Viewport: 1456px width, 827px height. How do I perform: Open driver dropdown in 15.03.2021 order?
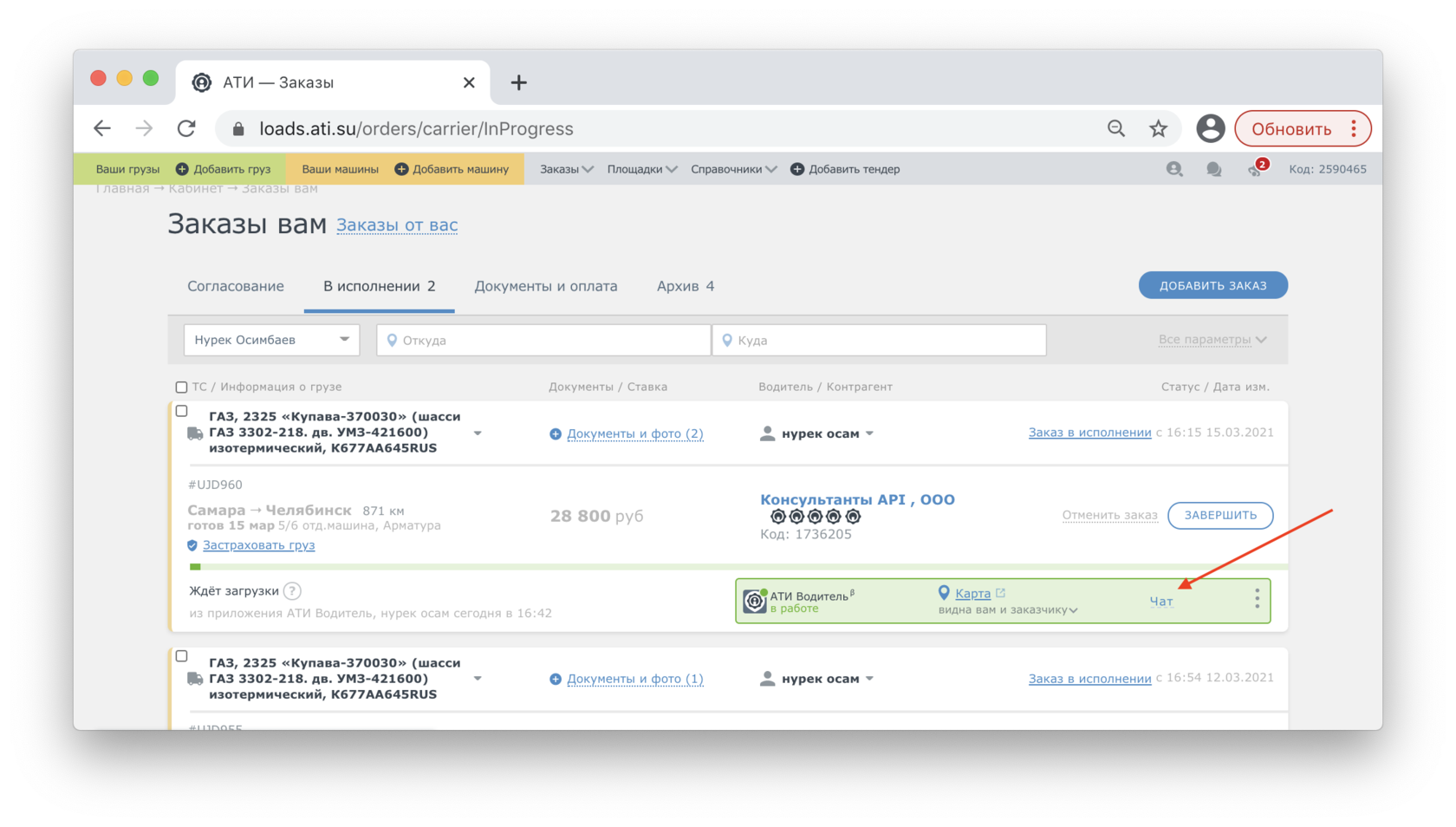click(869, 433)
